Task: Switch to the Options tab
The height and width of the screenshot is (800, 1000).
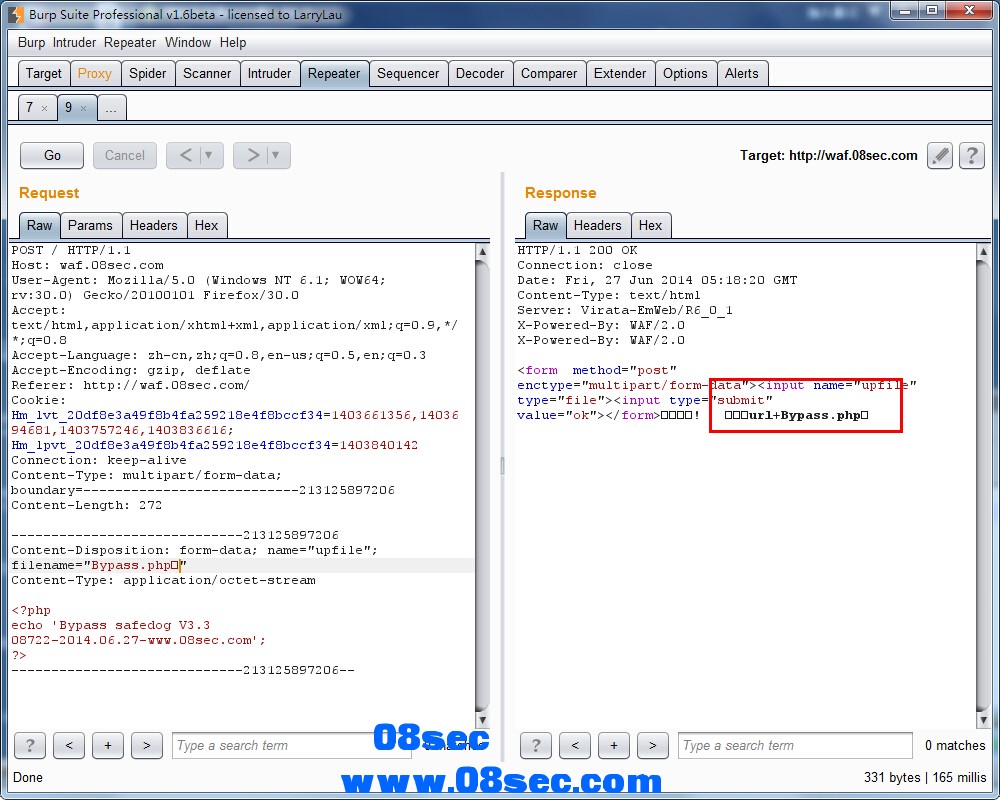Action: (685, 73)
